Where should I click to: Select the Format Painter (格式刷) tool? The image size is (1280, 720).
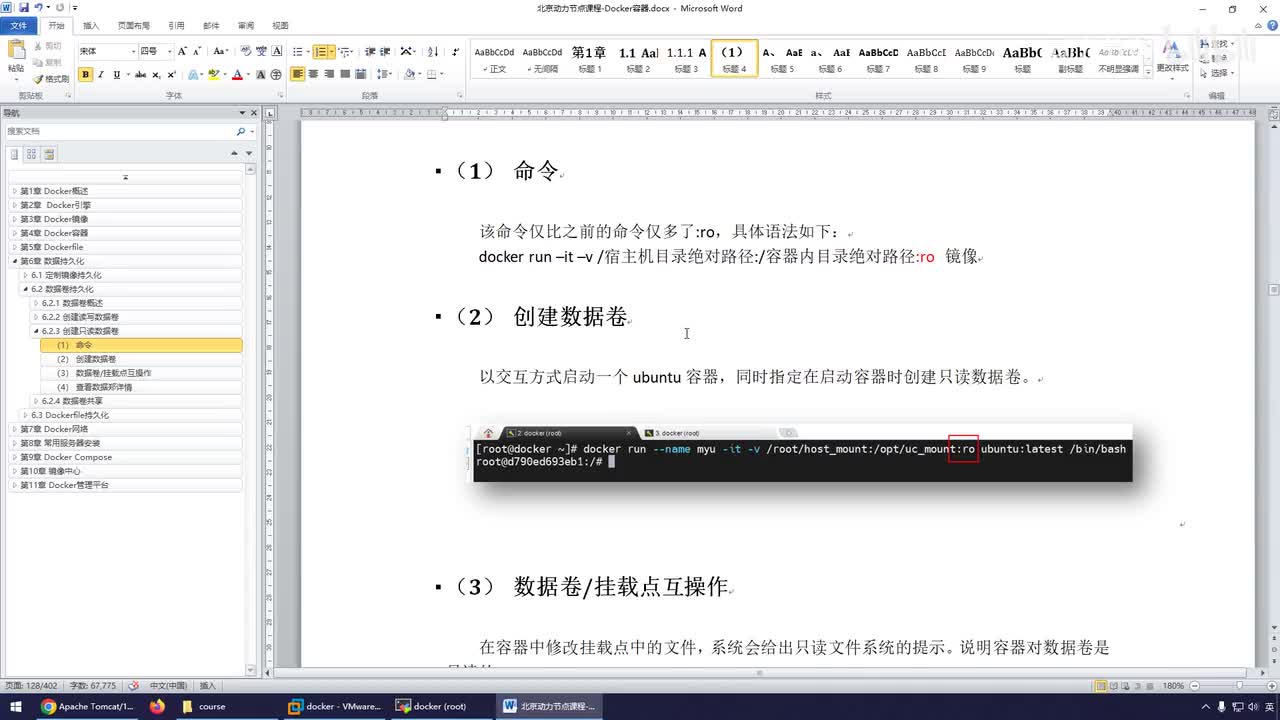pos(51,79)
